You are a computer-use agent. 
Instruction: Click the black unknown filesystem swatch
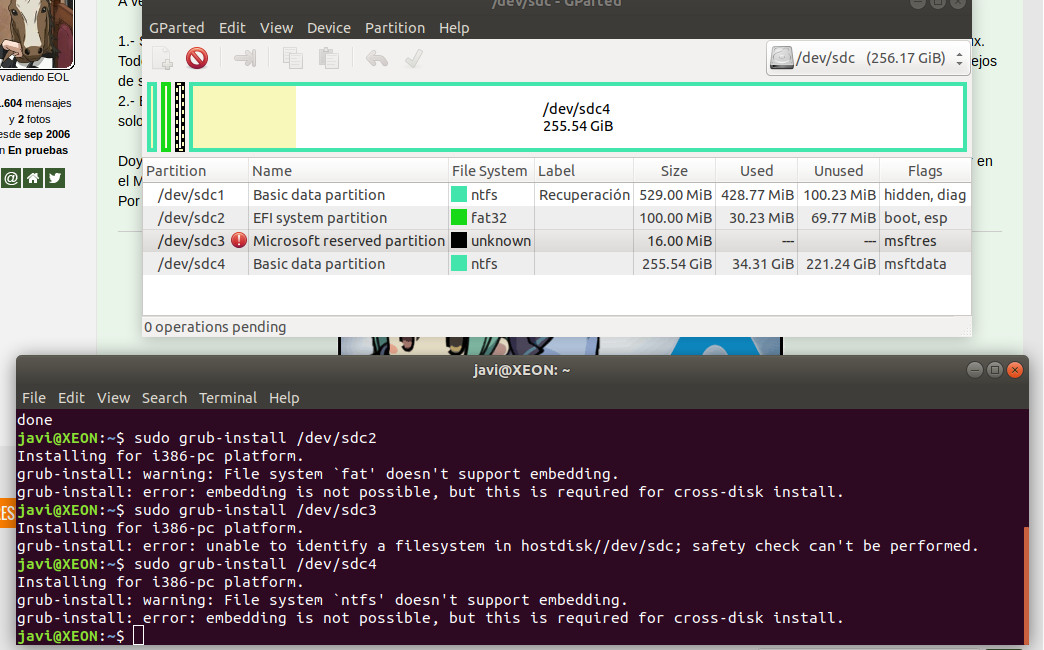[x=459, y=240]
